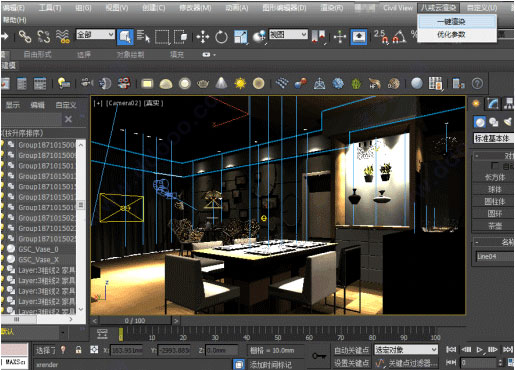Open the 帮助(H) menu

(15, 20)
